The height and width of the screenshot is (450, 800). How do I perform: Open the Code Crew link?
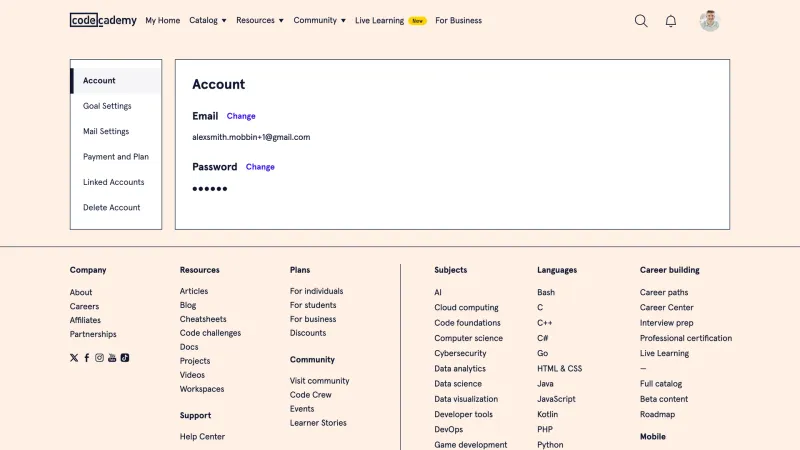[x=311, y=395]
